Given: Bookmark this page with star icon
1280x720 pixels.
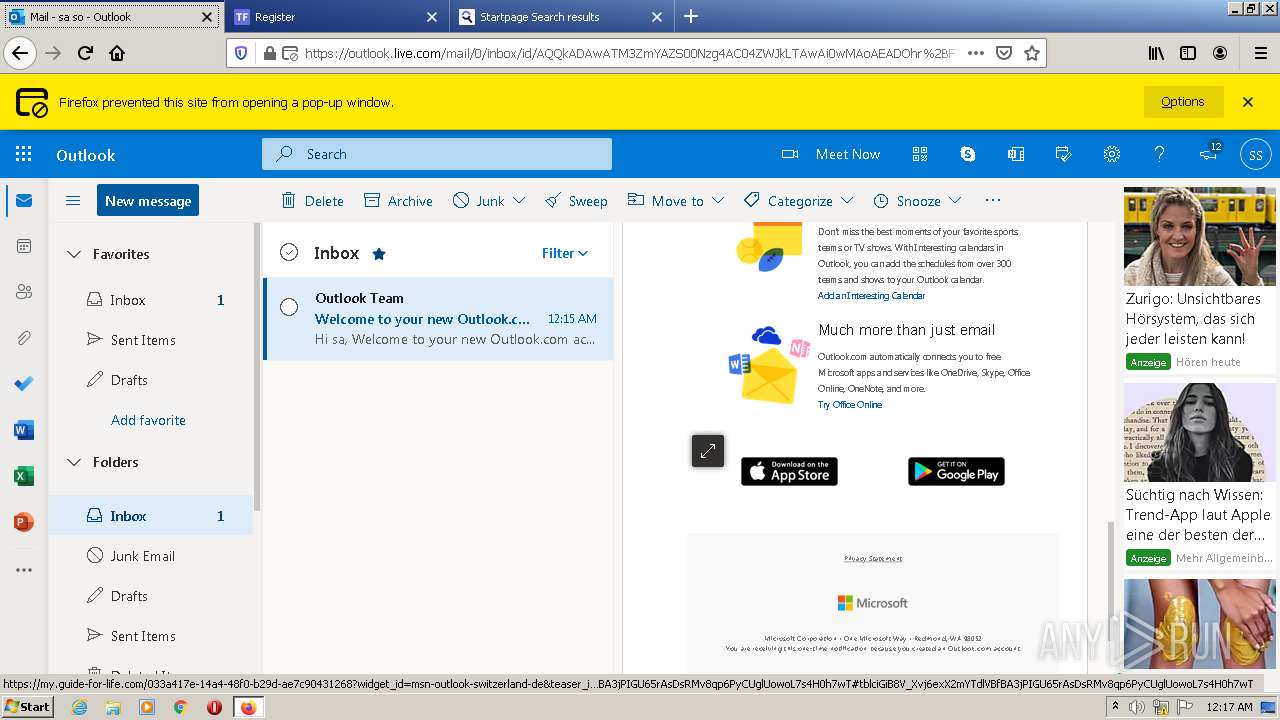Looking at the screenshot, I should [1032, 53].
